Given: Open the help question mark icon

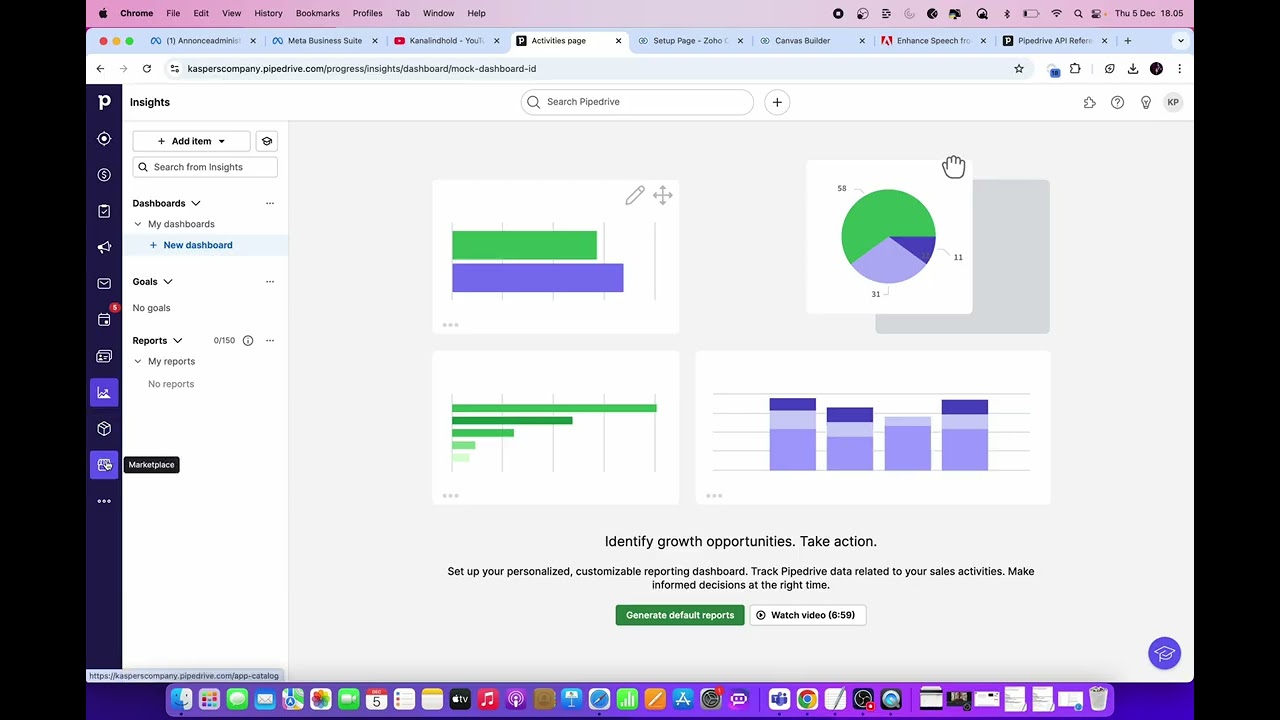Looking at the screenshot, I should coord(1117,102).
